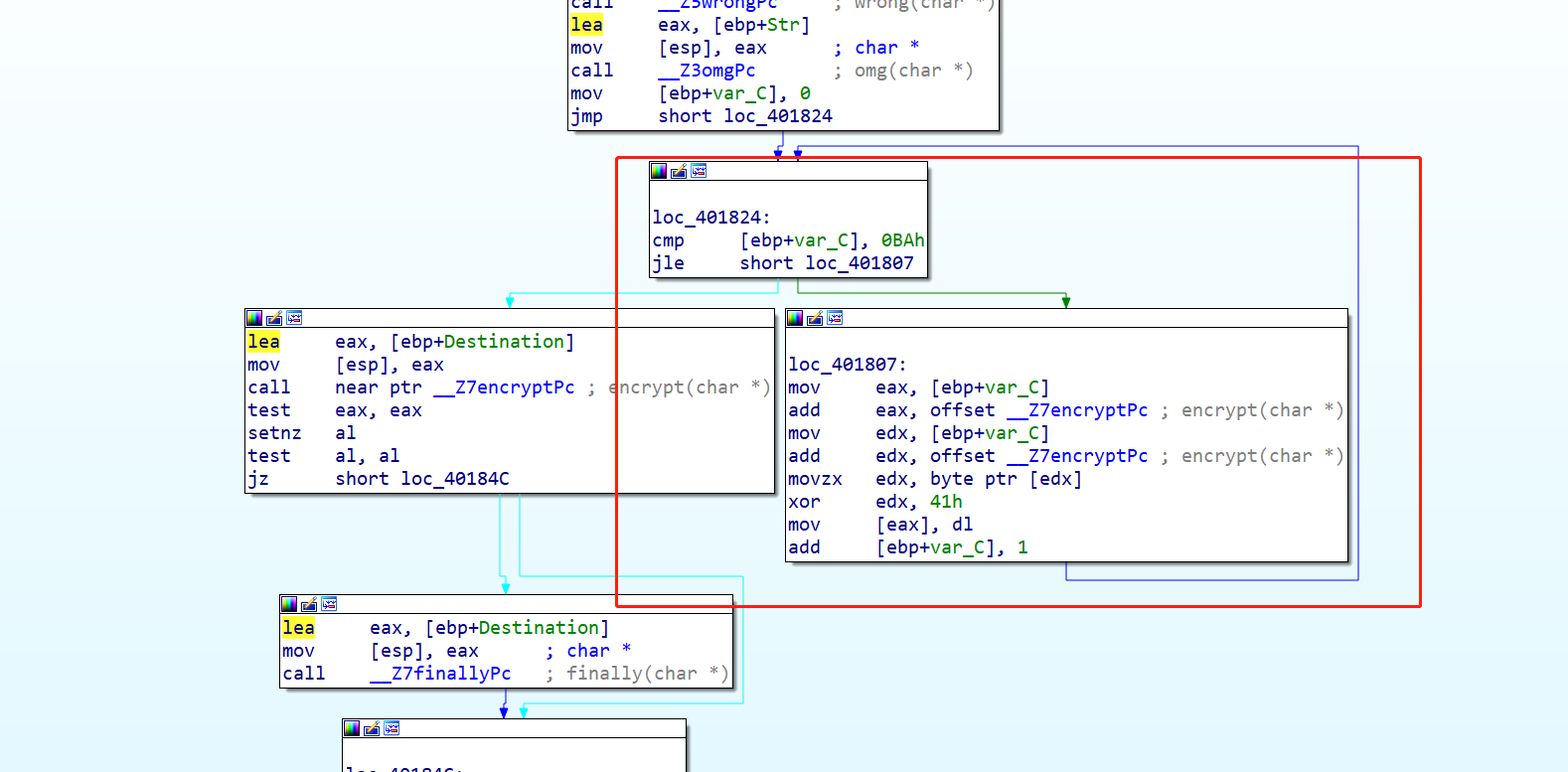1568x772 pixels.
Task: Follow loc_401807 in the jle instruction
Action: [859, 263]
